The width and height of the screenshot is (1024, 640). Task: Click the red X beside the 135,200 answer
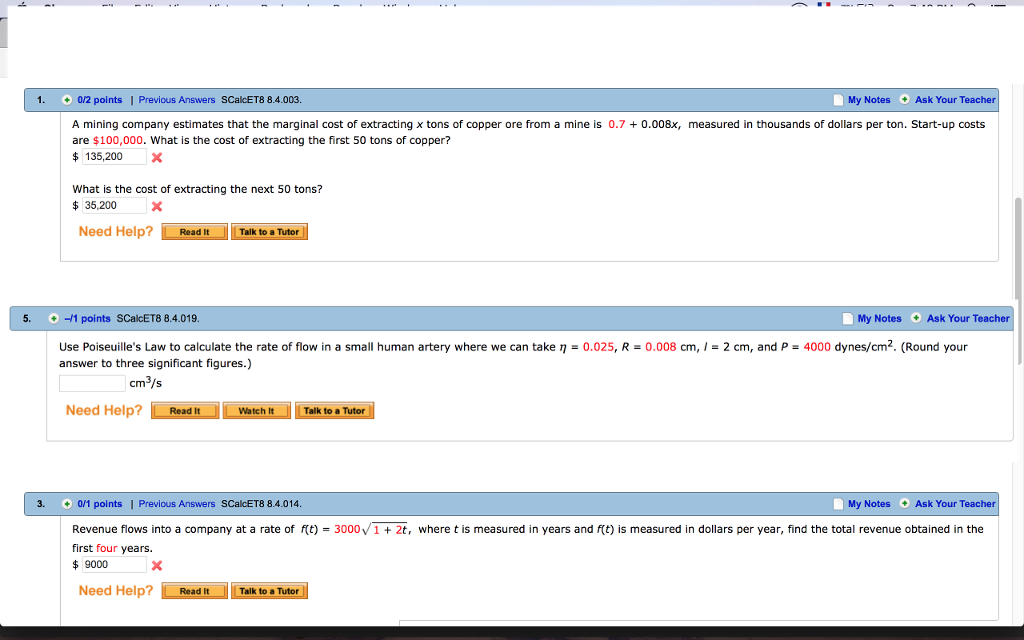pos(156,157)
